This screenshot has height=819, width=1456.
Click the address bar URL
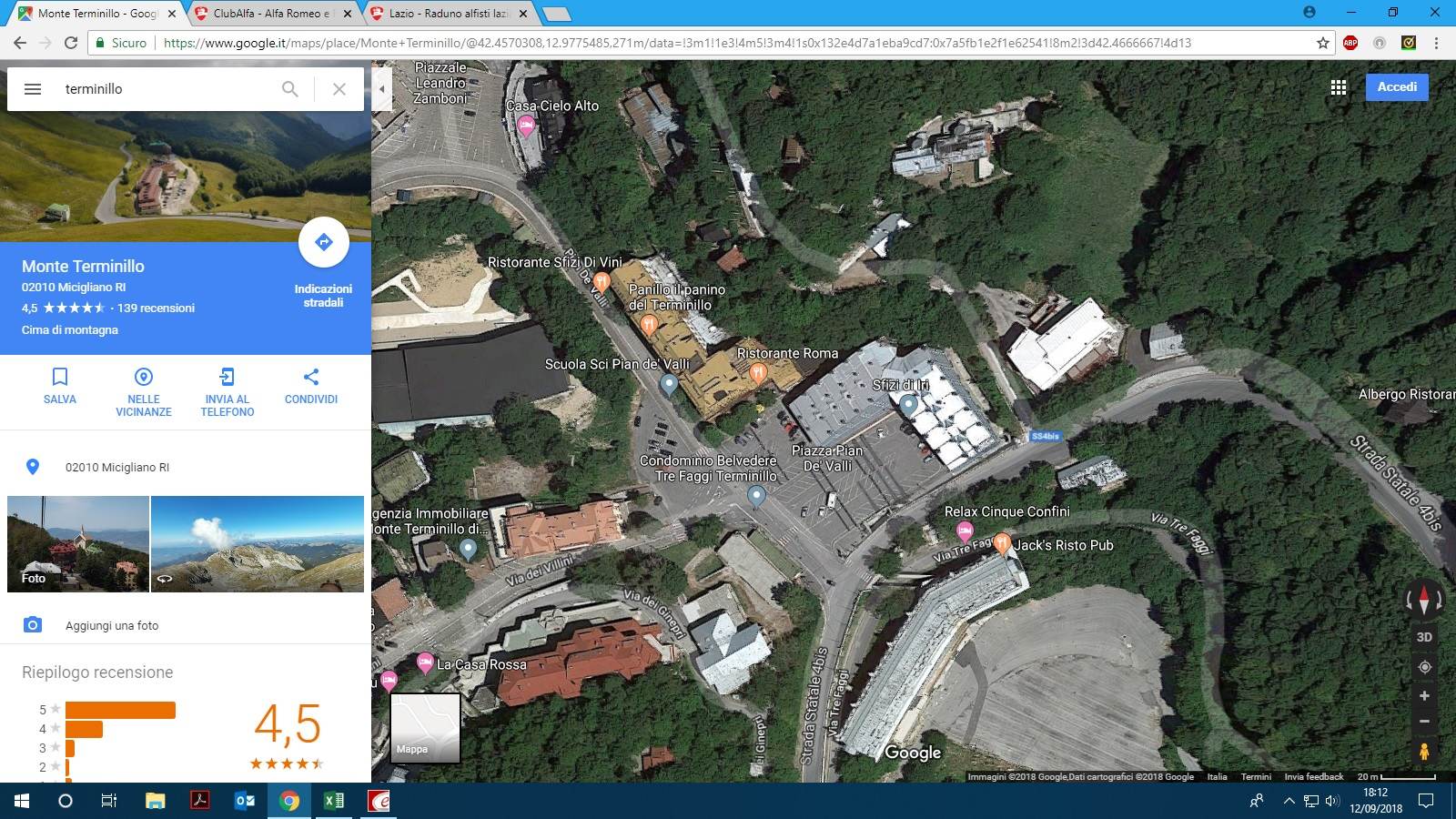(677, 43)
